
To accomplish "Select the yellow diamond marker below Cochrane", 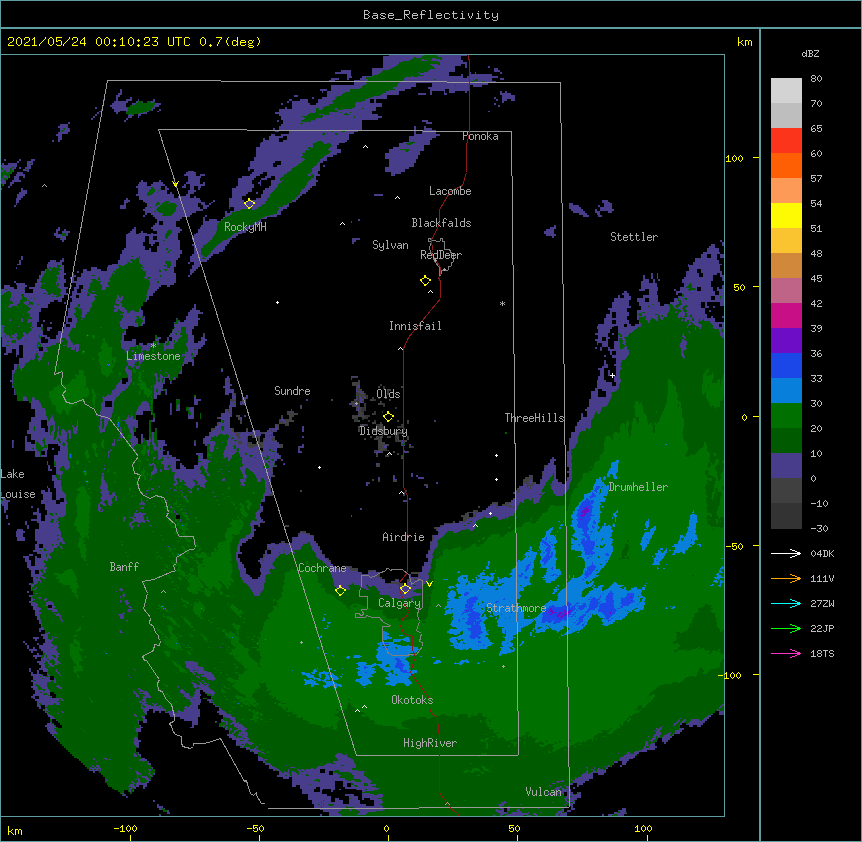I will click(x=340, y=590).
